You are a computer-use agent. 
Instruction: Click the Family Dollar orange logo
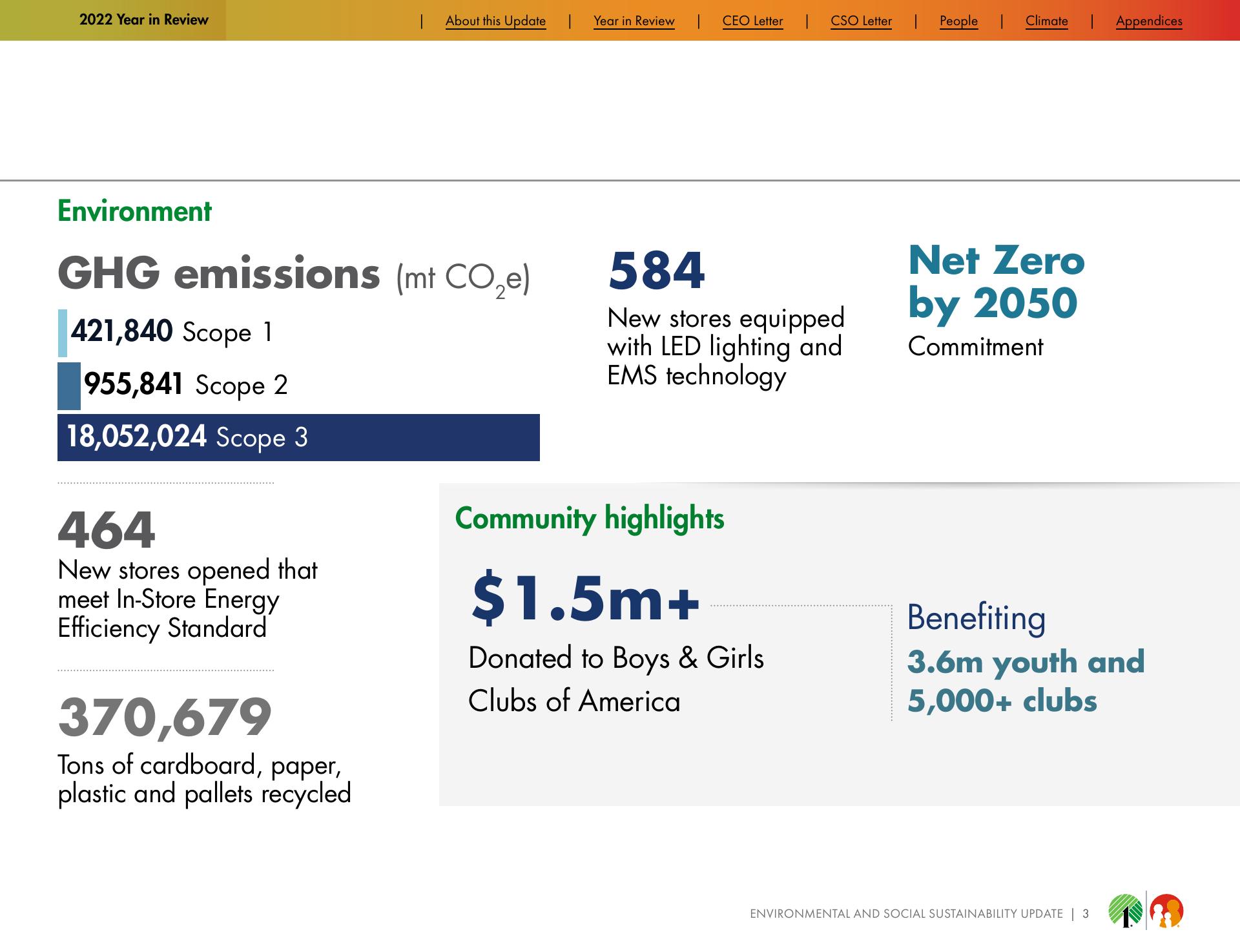pos(1166,911)
